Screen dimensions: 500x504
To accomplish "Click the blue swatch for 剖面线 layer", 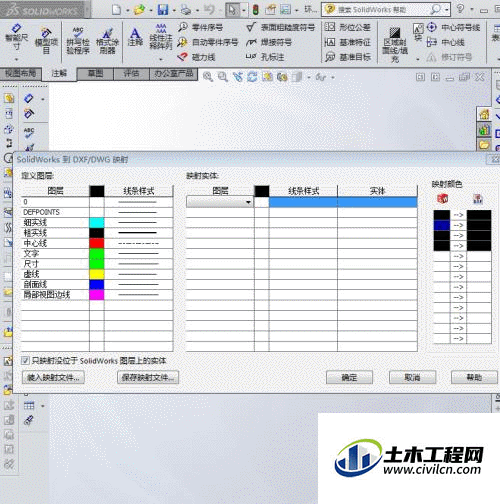I will coord(97,284).
